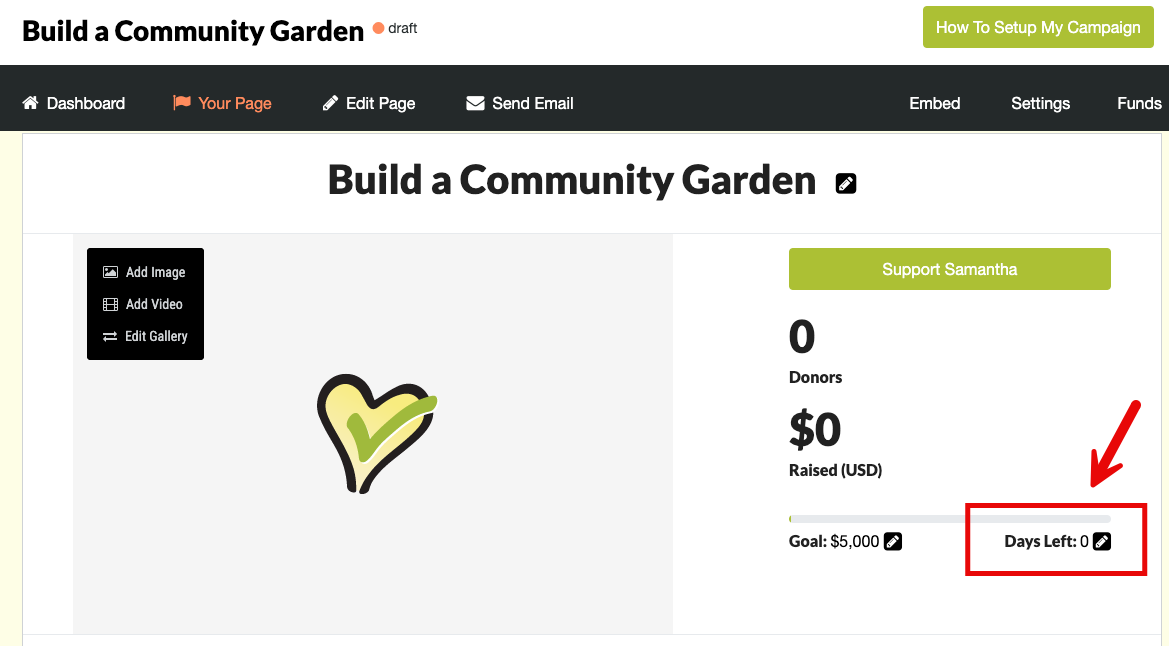Click the swap arrows icon for Edit Gallery
Image resolution: width=1169 pixels, height=646 pixels.
point(110,336)
